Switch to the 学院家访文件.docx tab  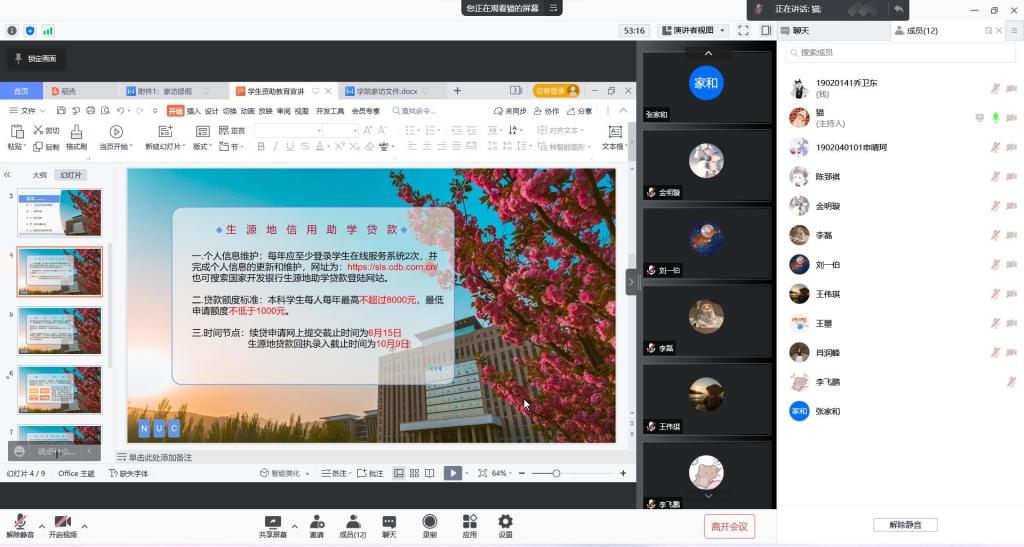tap(387, 91)
